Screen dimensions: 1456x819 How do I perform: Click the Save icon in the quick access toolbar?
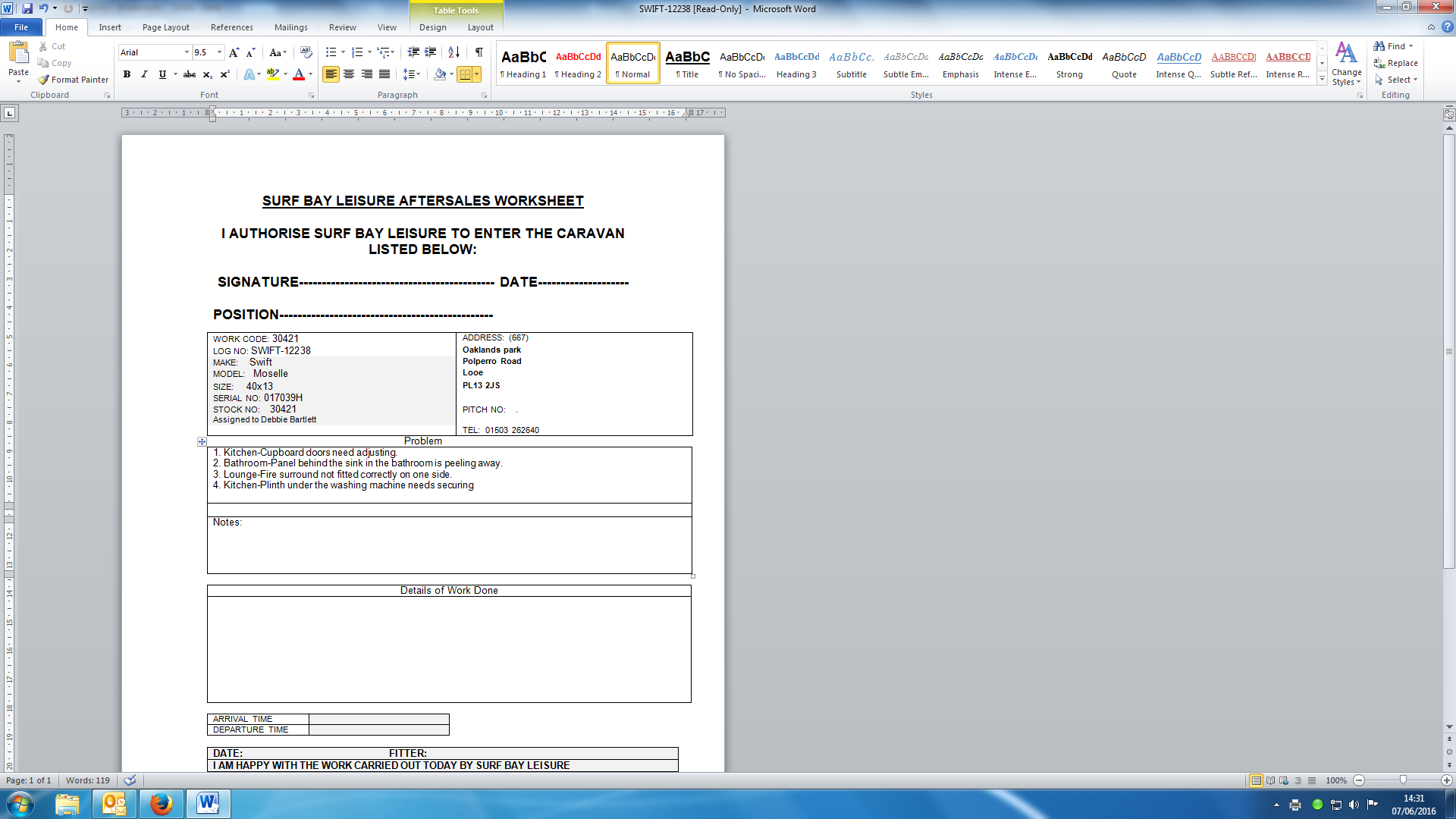point(27,8)
